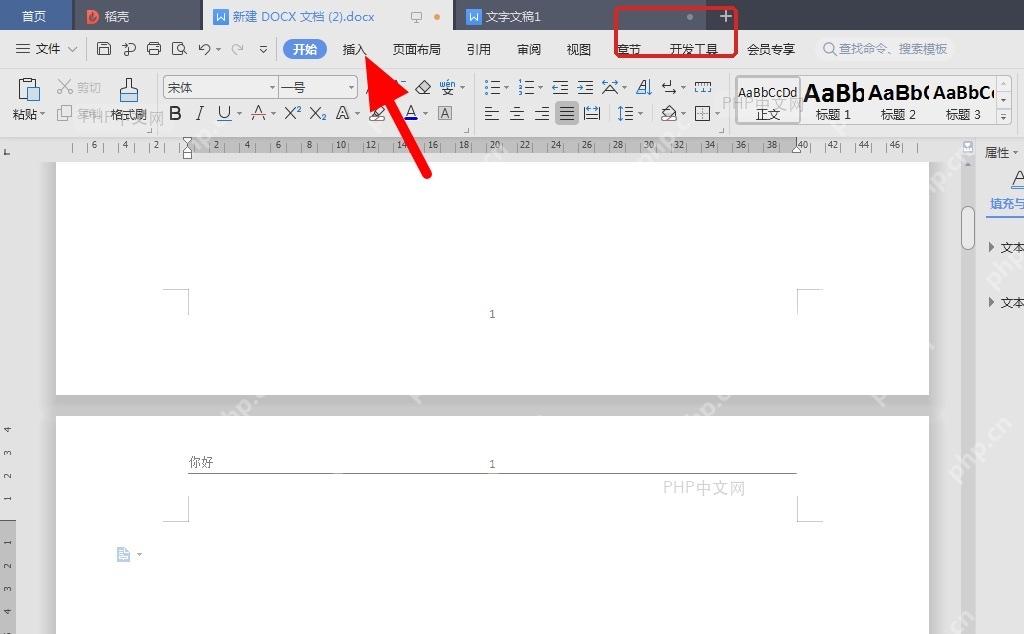The height and width of the screenshot is (634, 1024).
Task: Open the 视图 ribbon tab
Action: (578, 49)
